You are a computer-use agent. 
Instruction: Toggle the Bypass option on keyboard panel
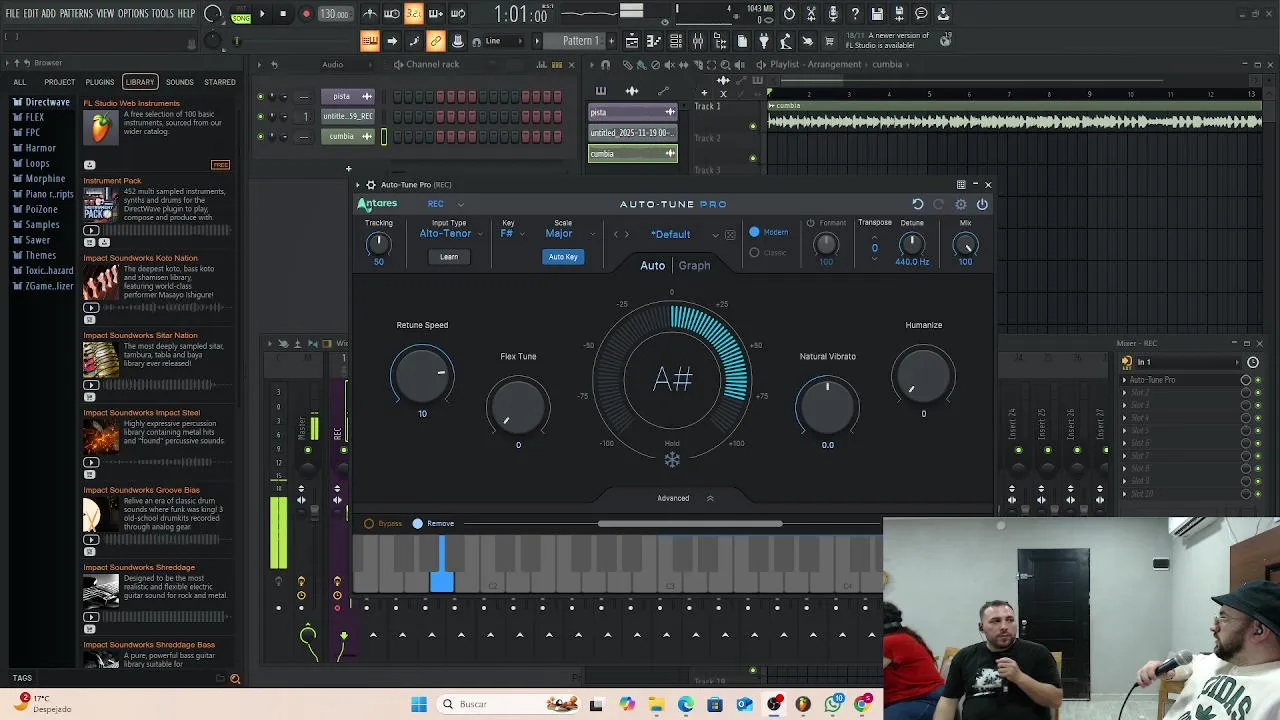pos(369,523)
